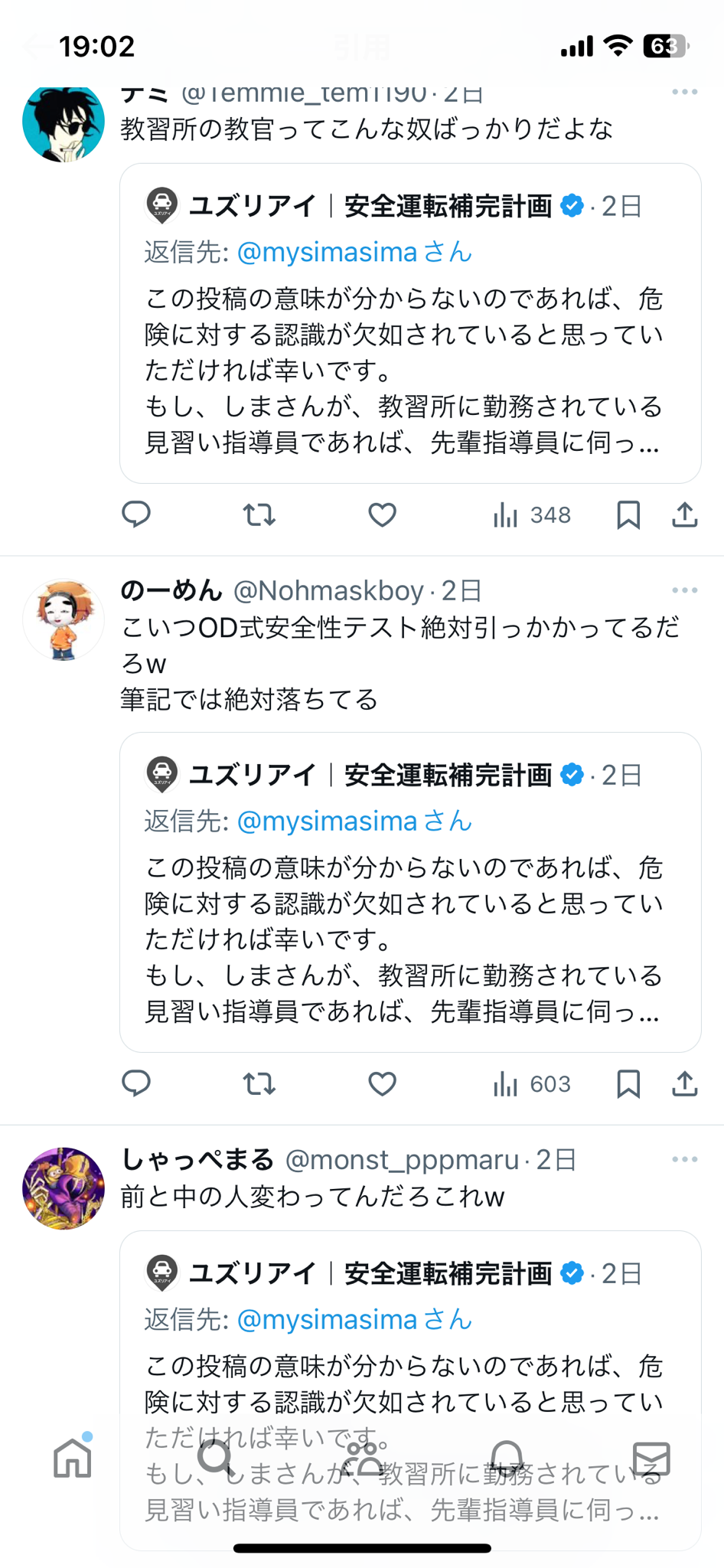
Task: Repost the post with 348 views
Action: pos(259,514)
